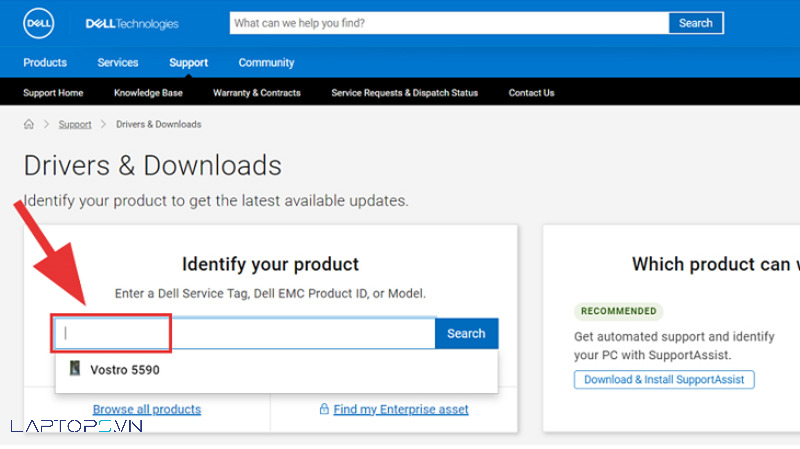Click the home icon in breadcrumb
Image resolution: width=800 pixels, height=449 pixels.
29,125
